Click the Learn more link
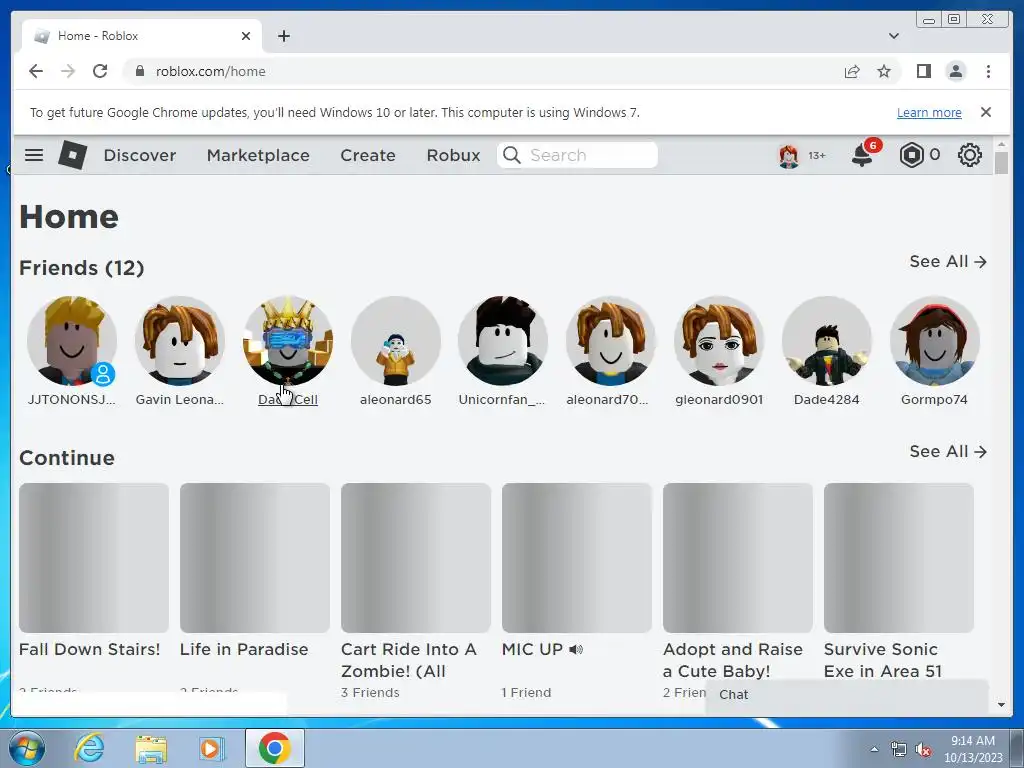This screenshot has height=768, width=1024. click(x=929, y=112)
